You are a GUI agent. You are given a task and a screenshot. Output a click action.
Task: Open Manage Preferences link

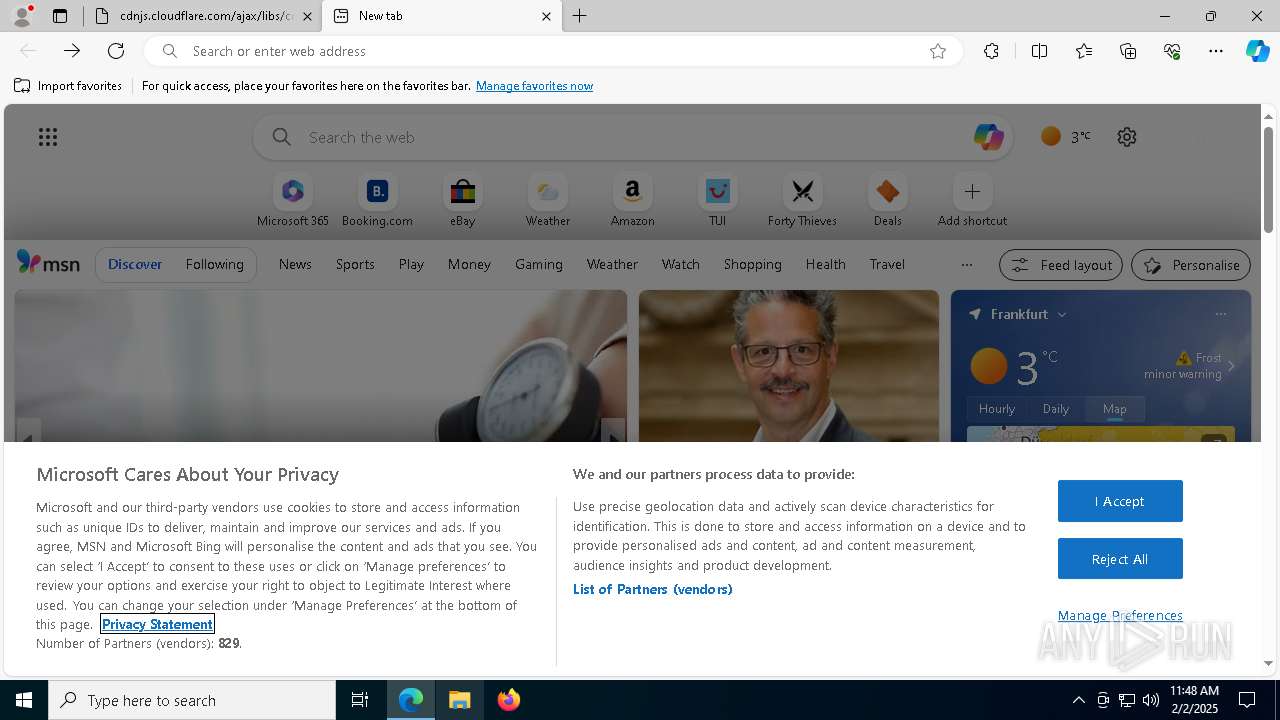pos(1120,615)
